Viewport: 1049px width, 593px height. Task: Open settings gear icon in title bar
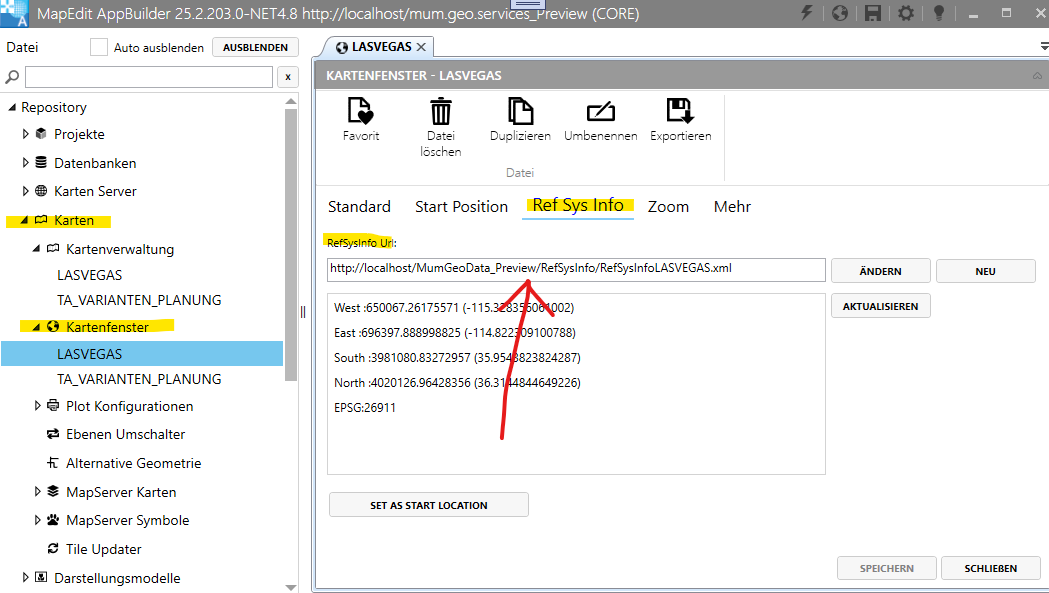pyautogui.click(x=906, y=13)
